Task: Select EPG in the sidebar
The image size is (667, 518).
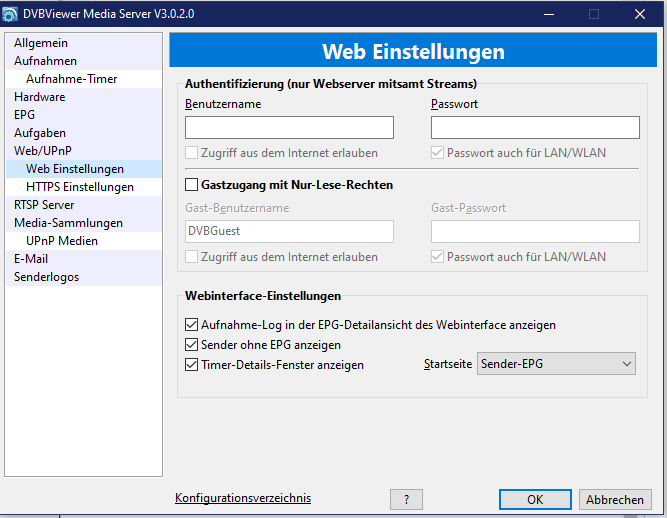Action: pyautogui.click(x=84, y=115)
